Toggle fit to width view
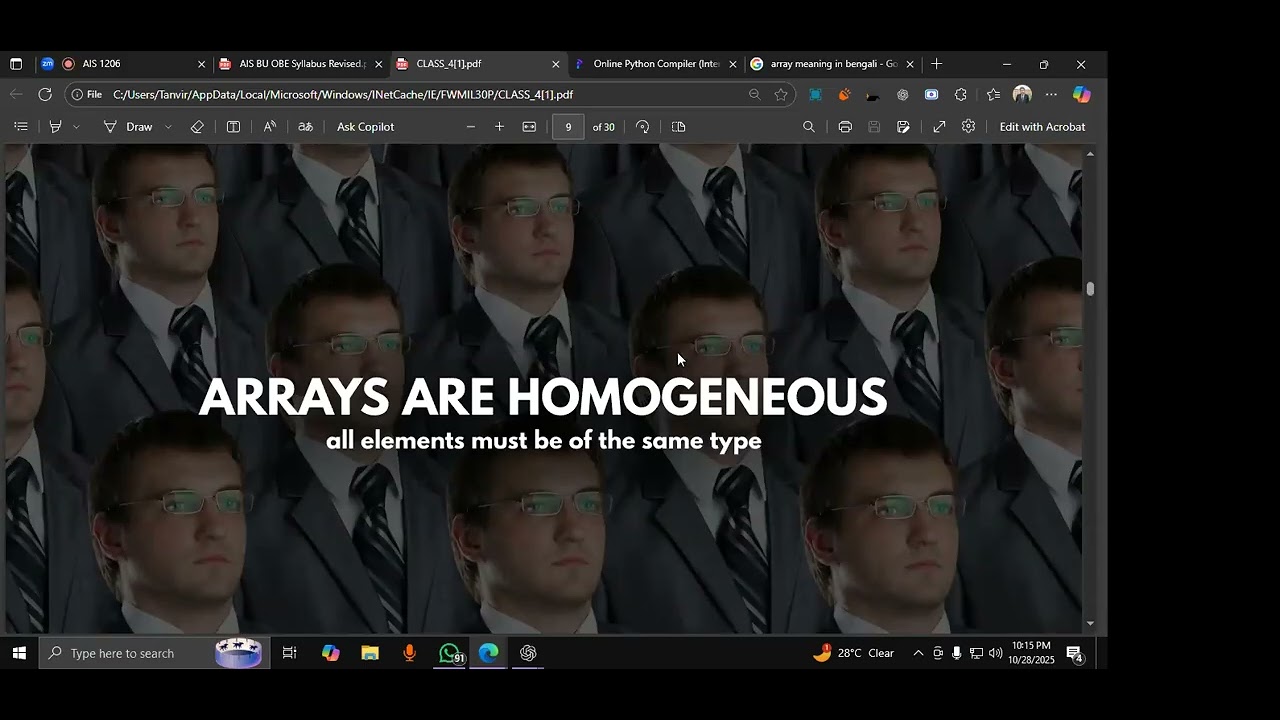The height and width of the screenshot is (720, 1280). click(x=529, y=127)
